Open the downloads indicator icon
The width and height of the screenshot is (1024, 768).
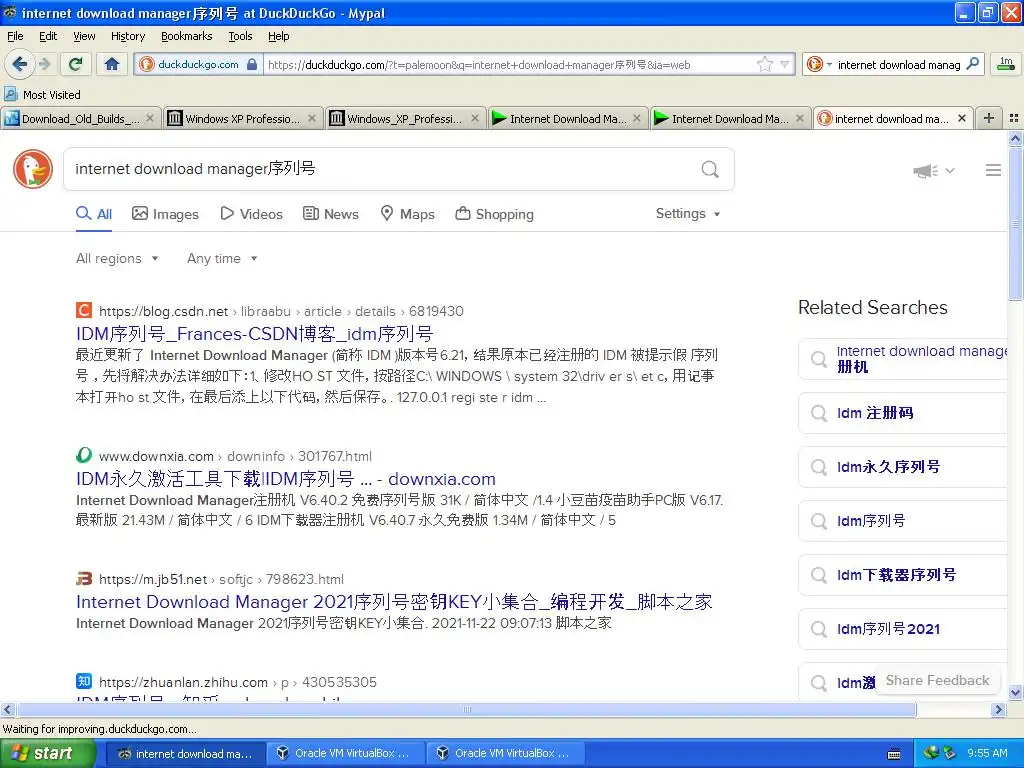[x=1006, y=64]
